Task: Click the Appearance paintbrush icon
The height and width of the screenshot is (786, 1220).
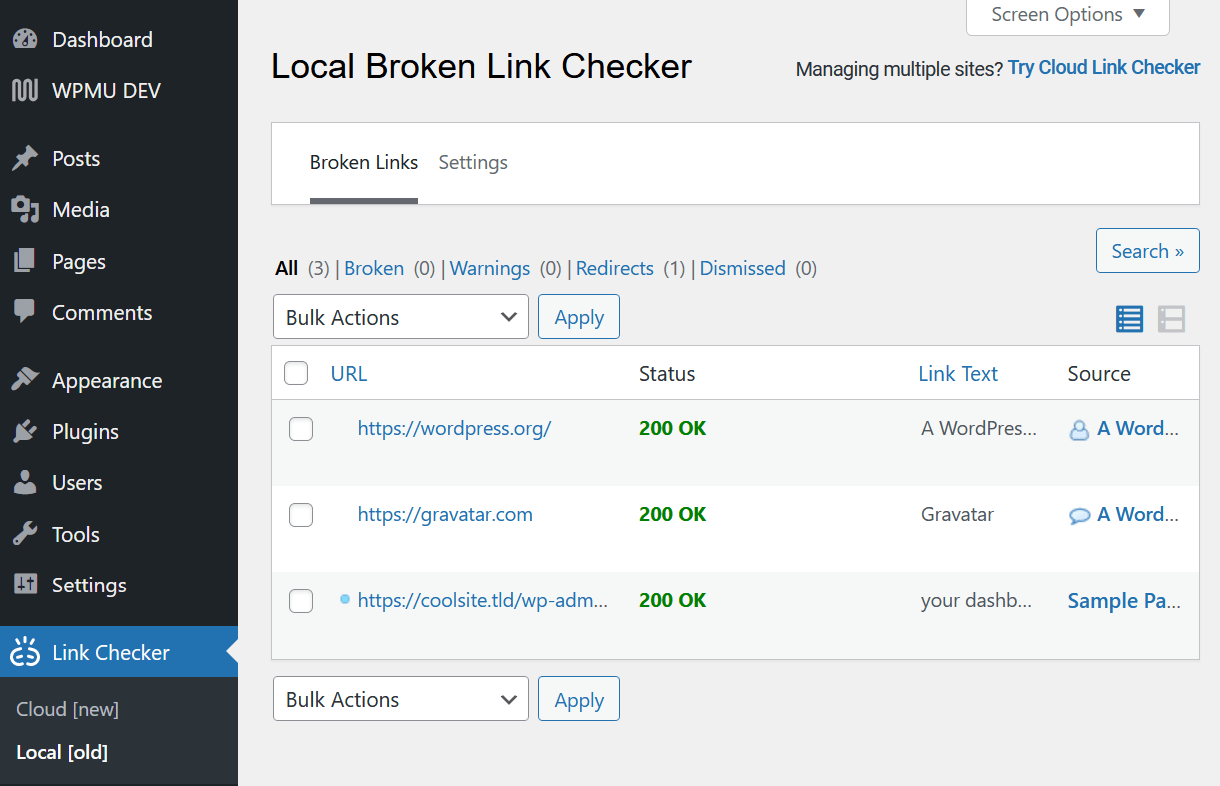Action: (24, 381)
